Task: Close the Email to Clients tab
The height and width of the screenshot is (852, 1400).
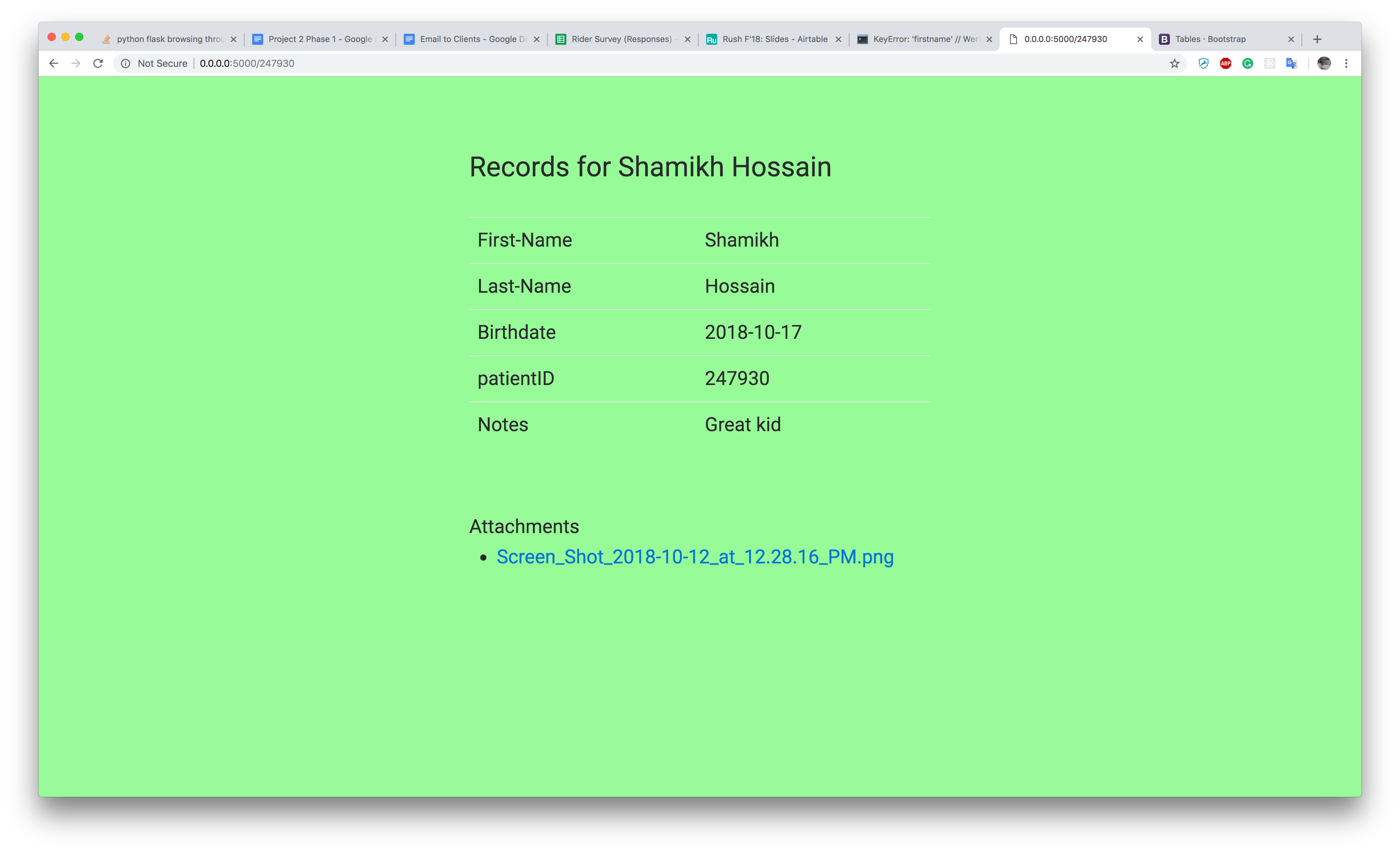Action: coord(536,39)
